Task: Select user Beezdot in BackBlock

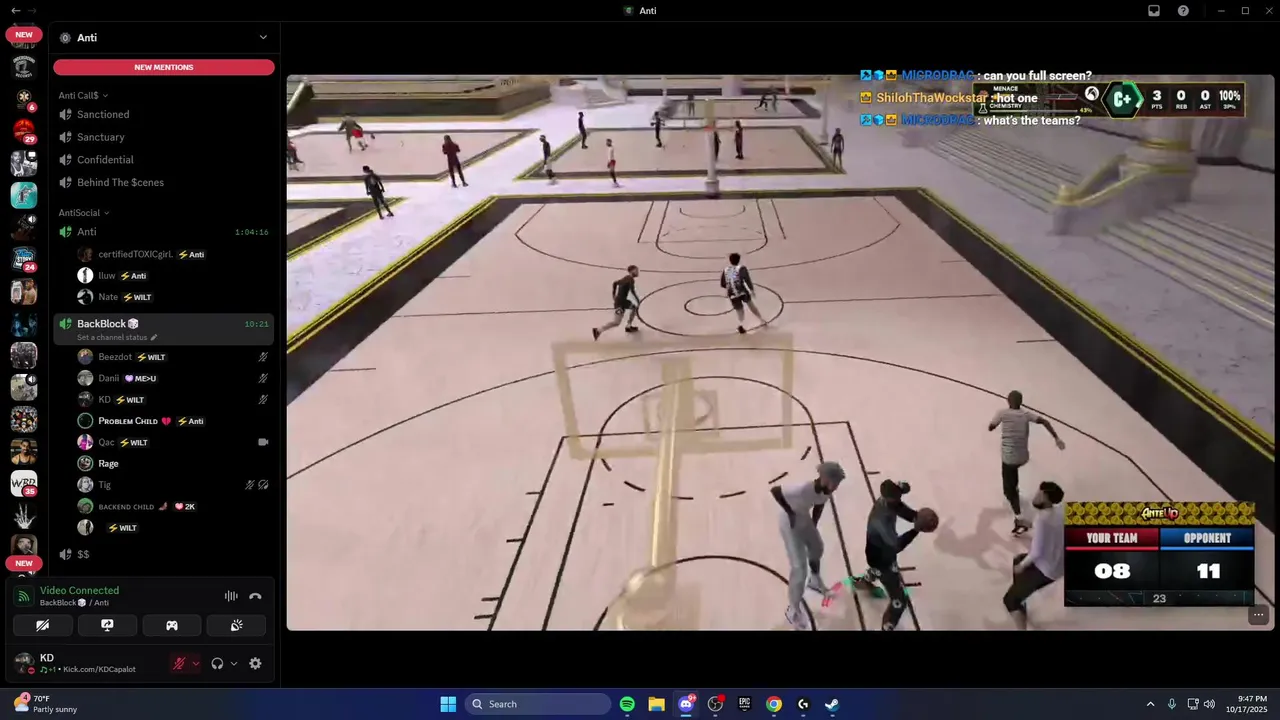Action: click(x=165, y=357)
